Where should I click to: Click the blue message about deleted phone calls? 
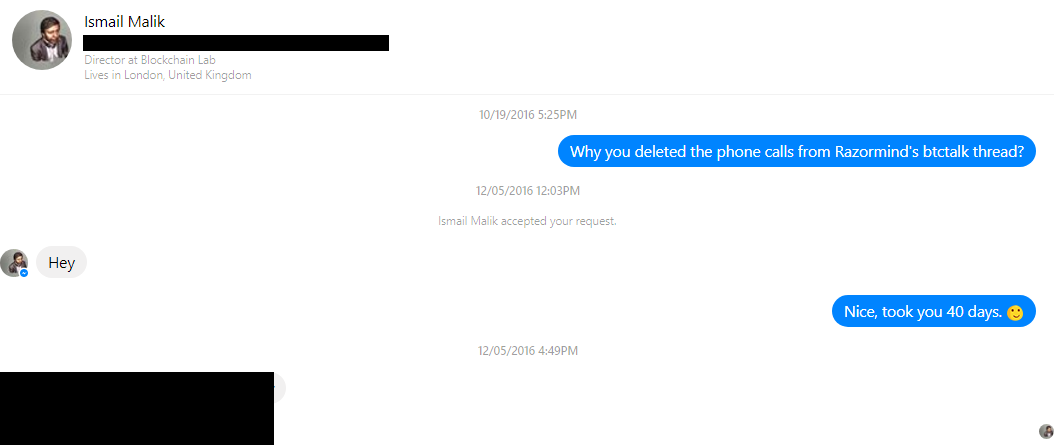pyautogui.click(x=797, y=151)
